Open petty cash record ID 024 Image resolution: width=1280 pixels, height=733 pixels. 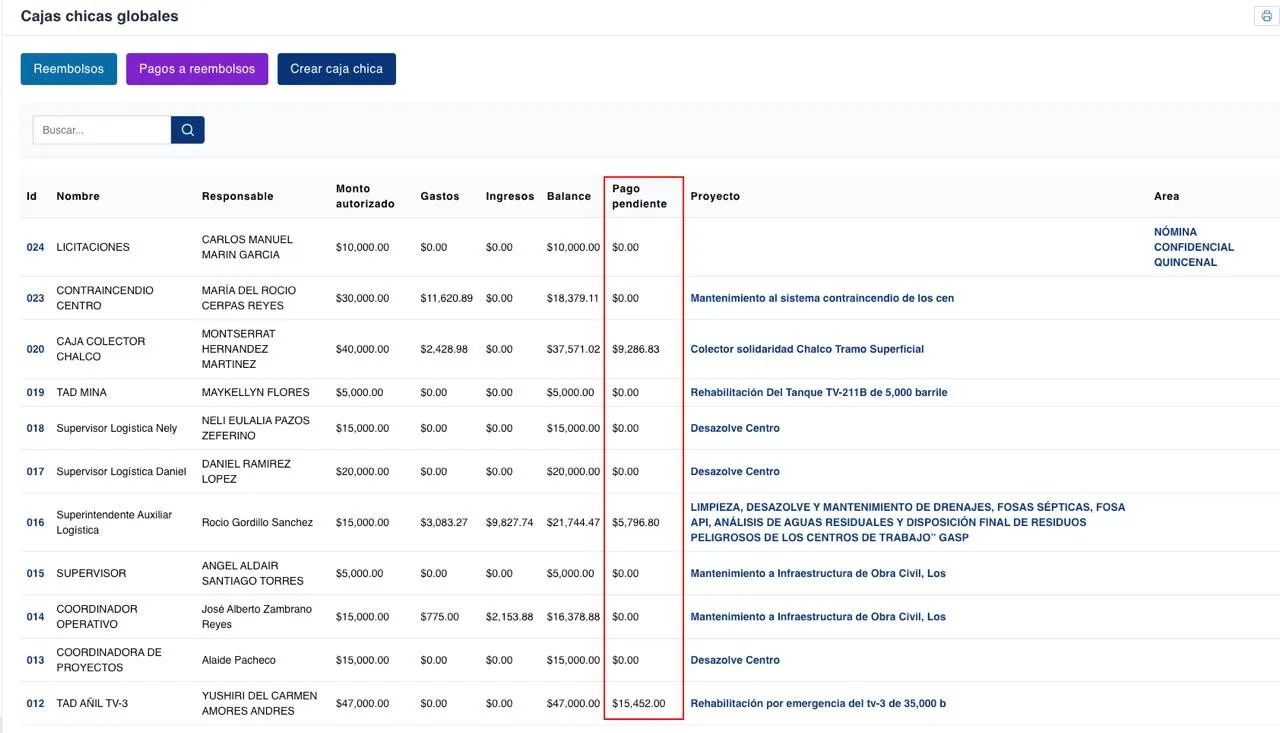click(x=35, y=247)
